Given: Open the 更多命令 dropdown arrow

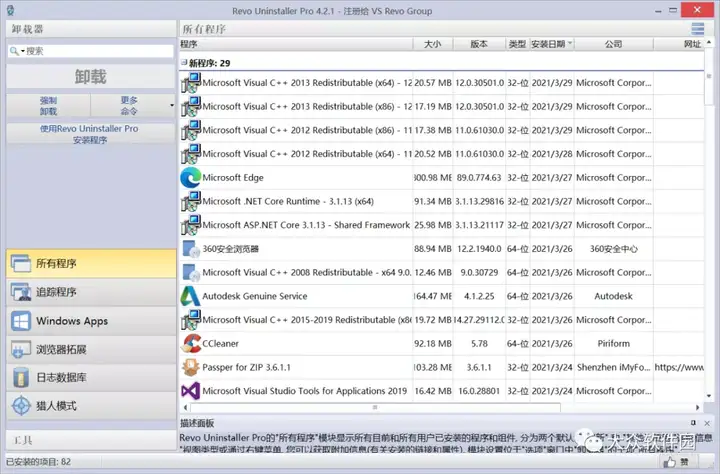Looking at the screenshot, I should click(172, 106).
